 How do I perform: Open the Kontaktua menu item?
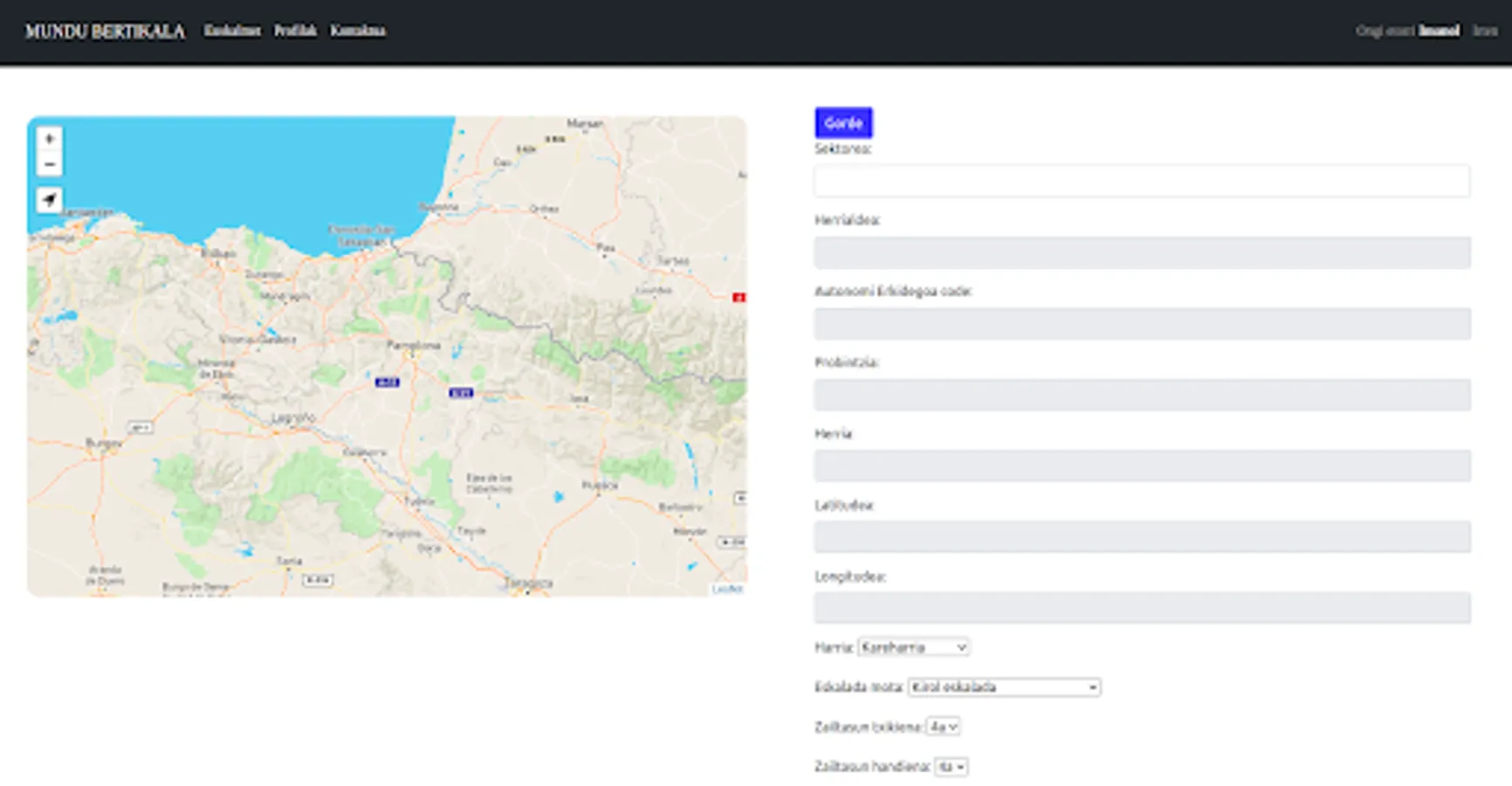358,31
